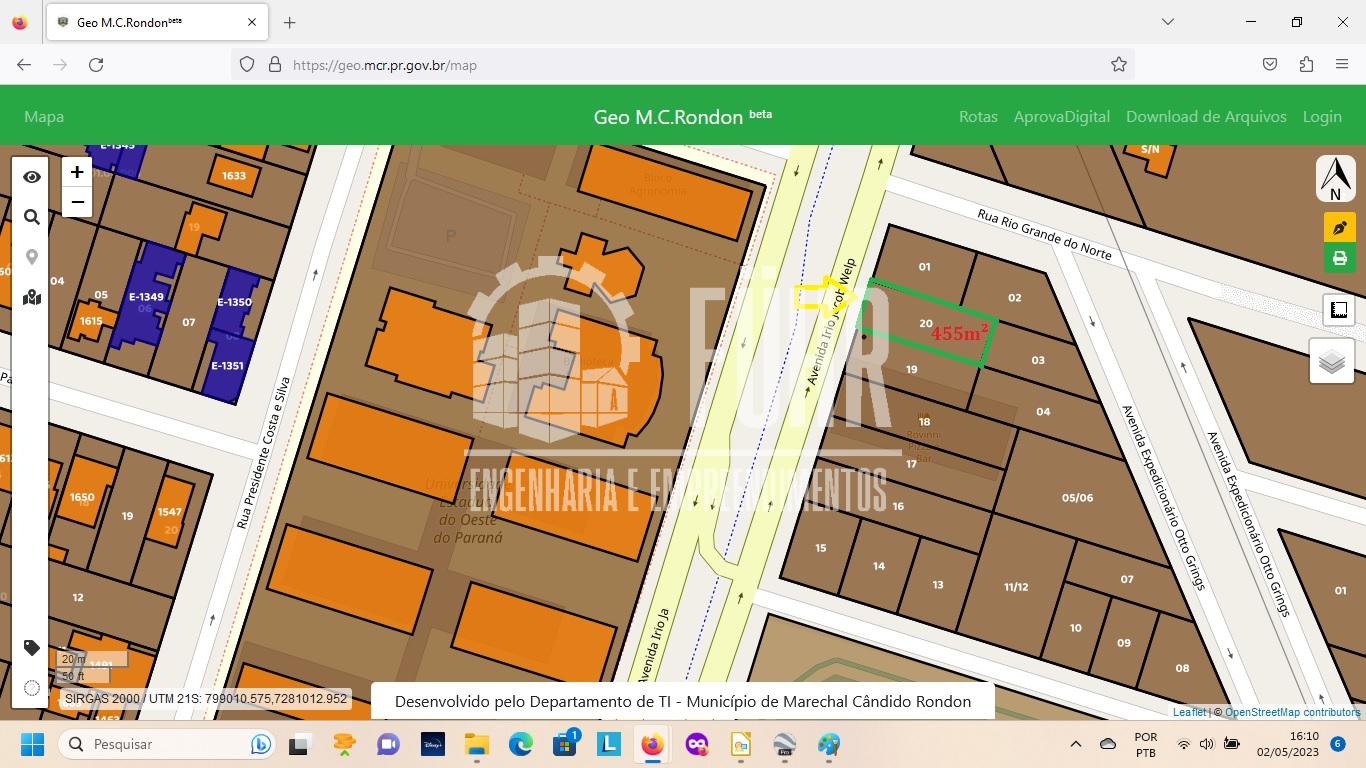Open the Firefox hamburger application menu

1342,65
